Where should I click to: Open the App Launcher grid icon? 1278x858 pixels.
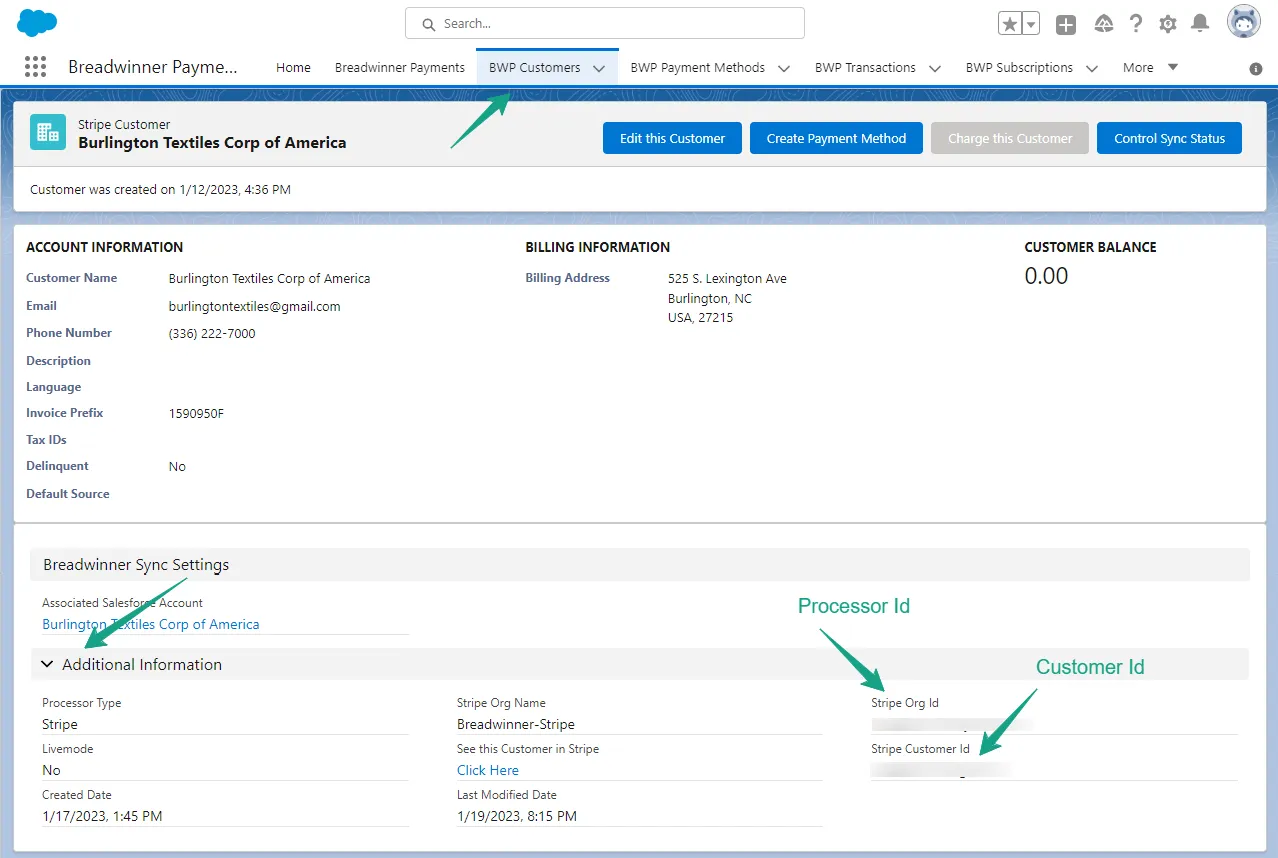click(35, 67)
